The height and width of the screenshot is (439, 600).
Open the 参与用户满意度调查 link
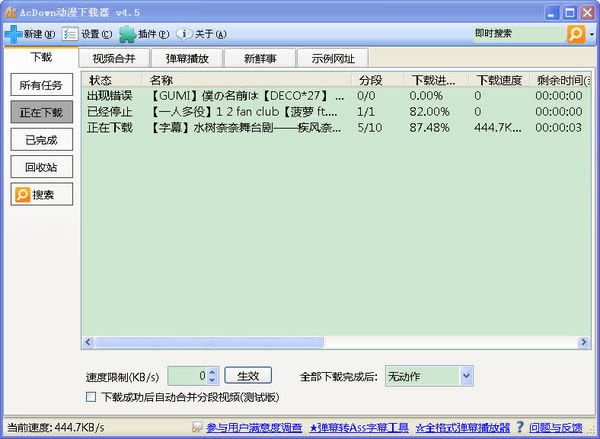tap(254, 428)
